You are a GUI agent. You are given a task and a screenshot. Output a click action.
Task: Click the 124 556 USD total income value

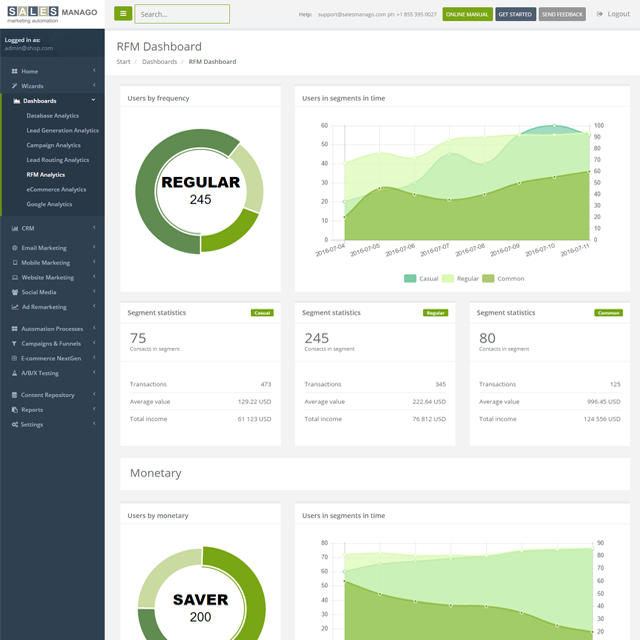pyautogui.click(x=602, y=419)
